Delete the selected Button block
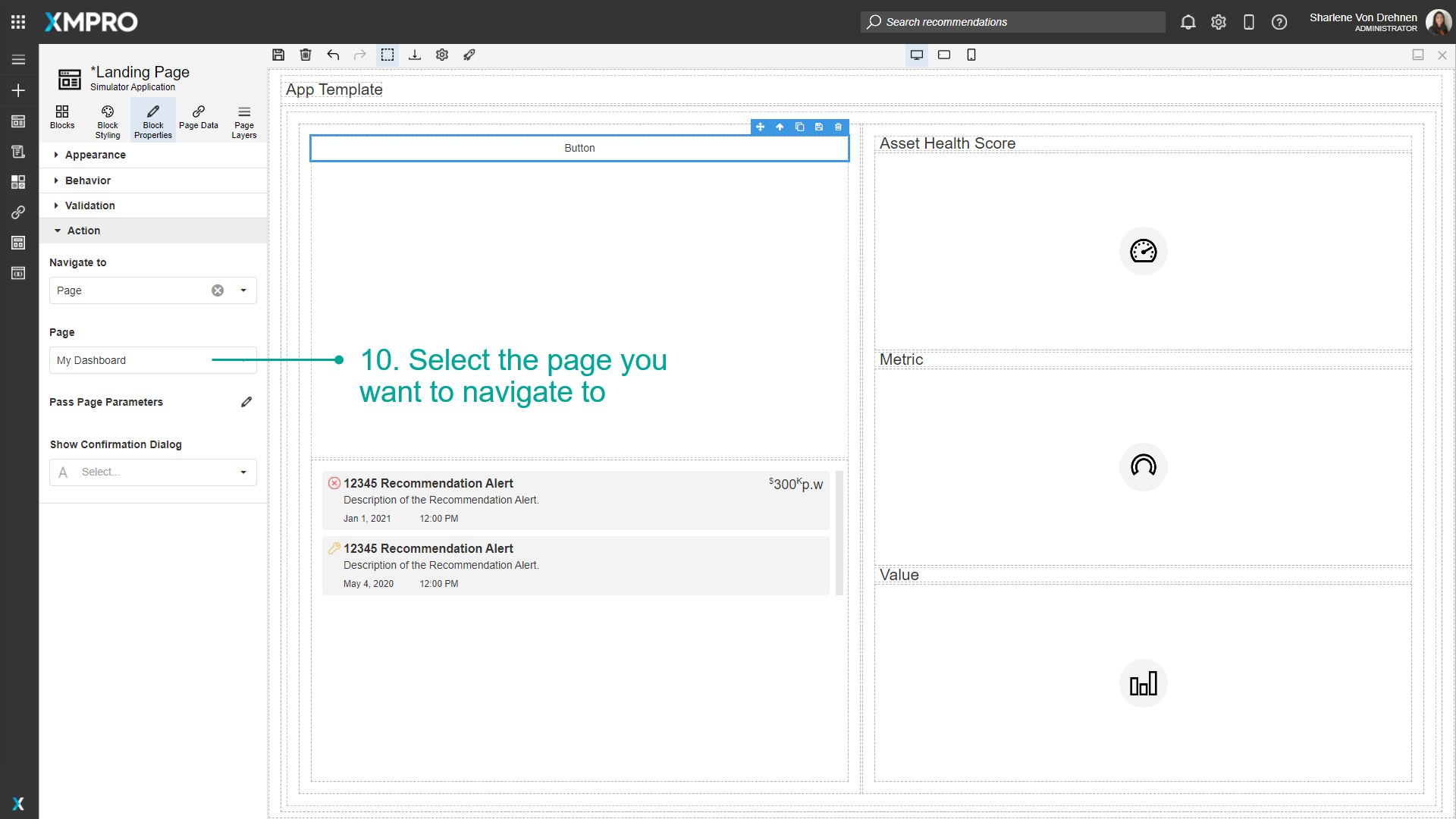Viewport: 1456px width, 819px height. pos(838,127)
